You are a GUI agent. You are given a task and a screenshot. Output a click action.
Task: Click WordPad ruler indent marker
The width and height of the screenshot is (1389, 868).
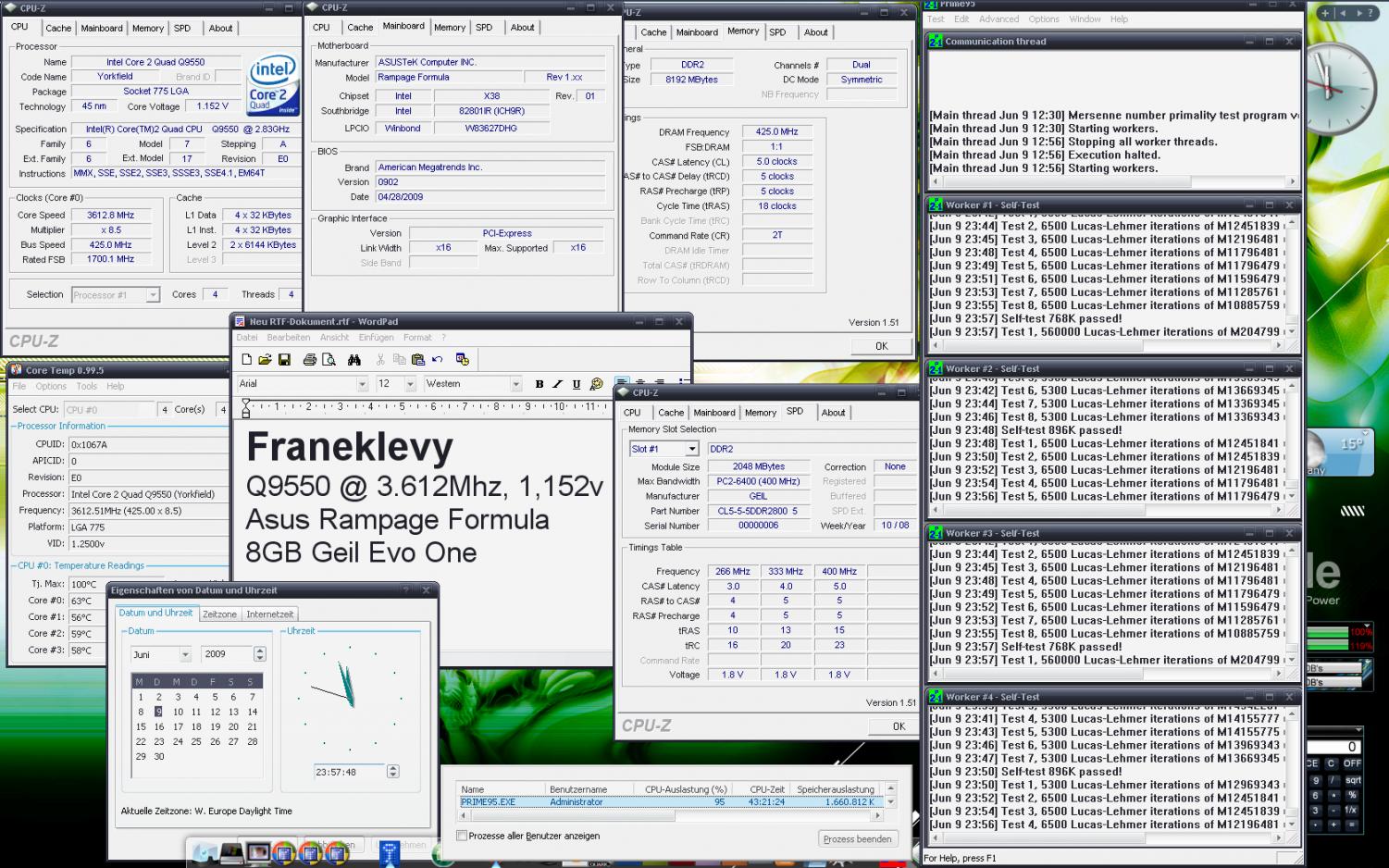pos(246,407)
